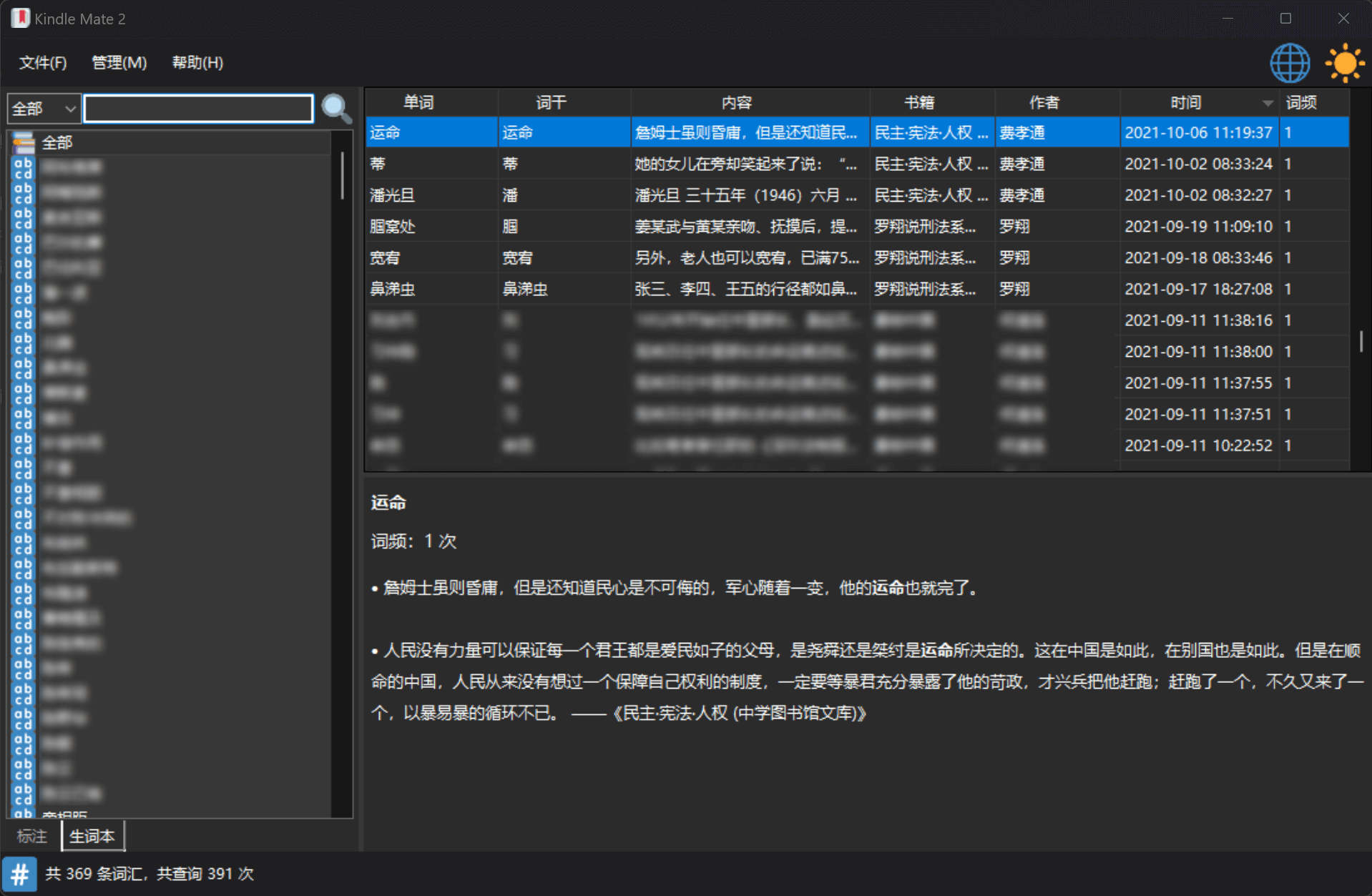The height and width of the screenshot is (896, 1372).
Task: Open the 管理(M) menu
Action: point(119,63)
